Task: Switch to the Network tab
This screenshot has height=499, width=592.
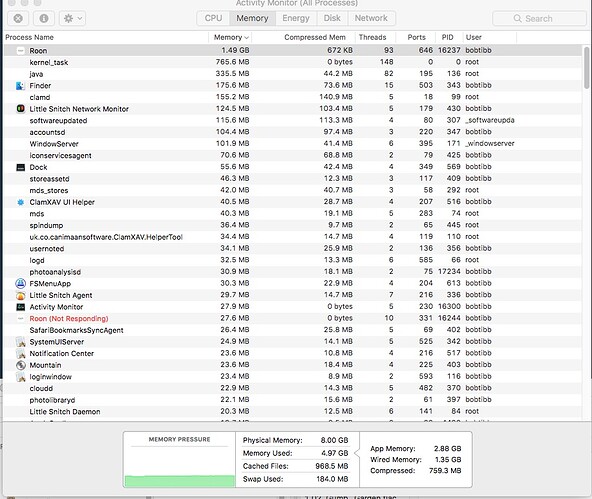Action: (371, 18)
